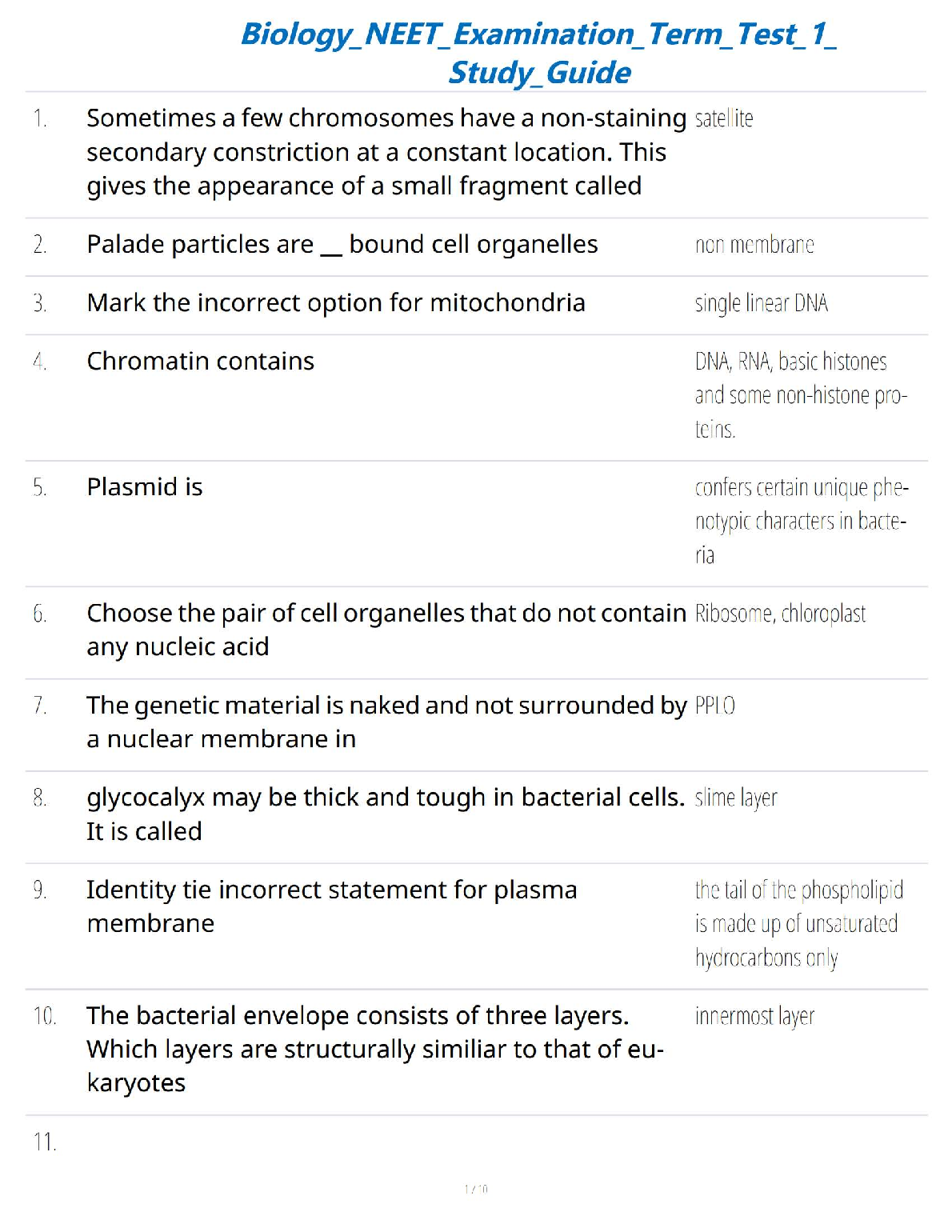The width and height of the screenshot is (952, 1232).
Task: Select the "single linear DNA" answer
Action: [x=761, y=303]
